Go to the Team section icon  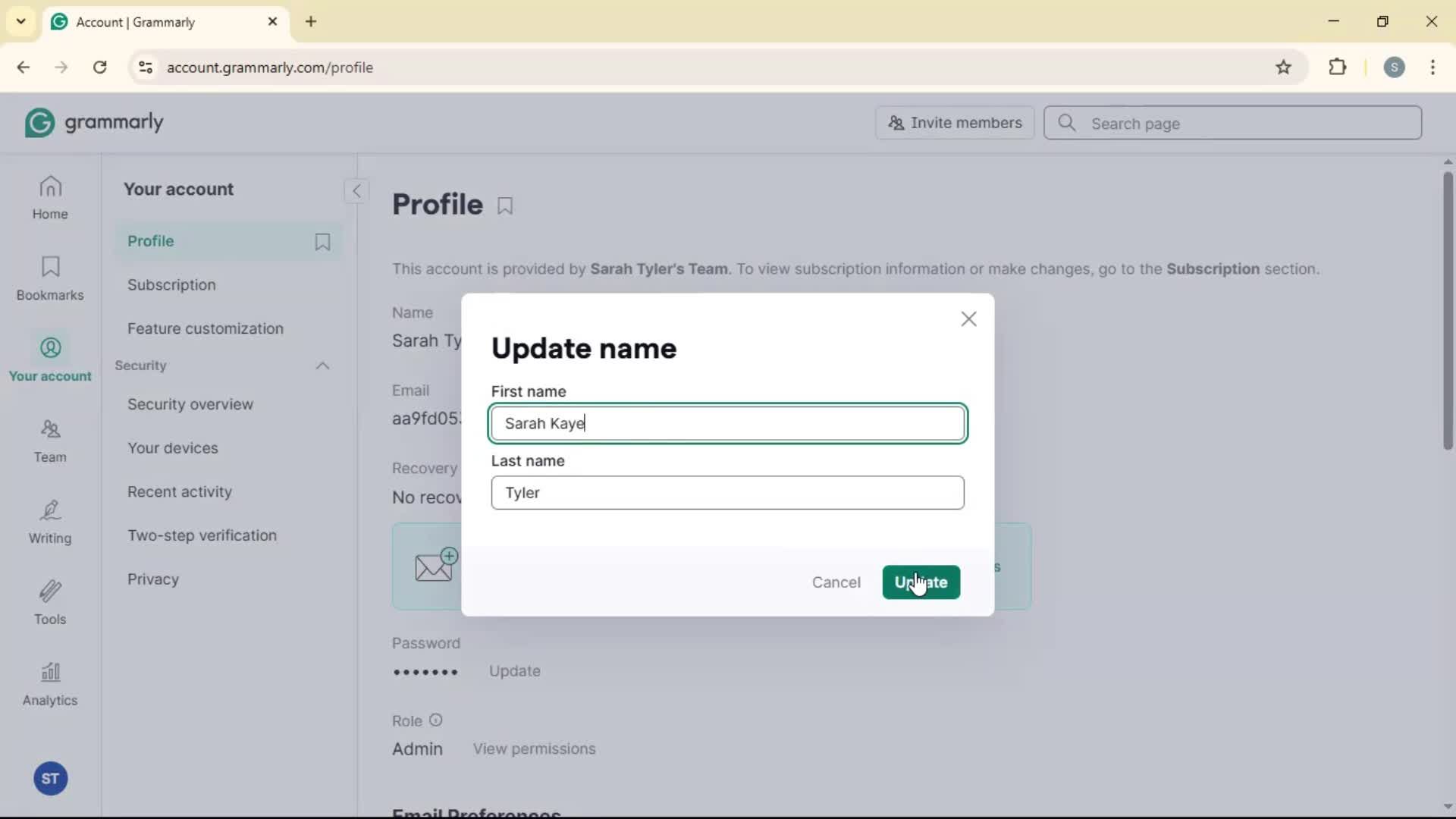pyautogui.click(x=50, y=441)
